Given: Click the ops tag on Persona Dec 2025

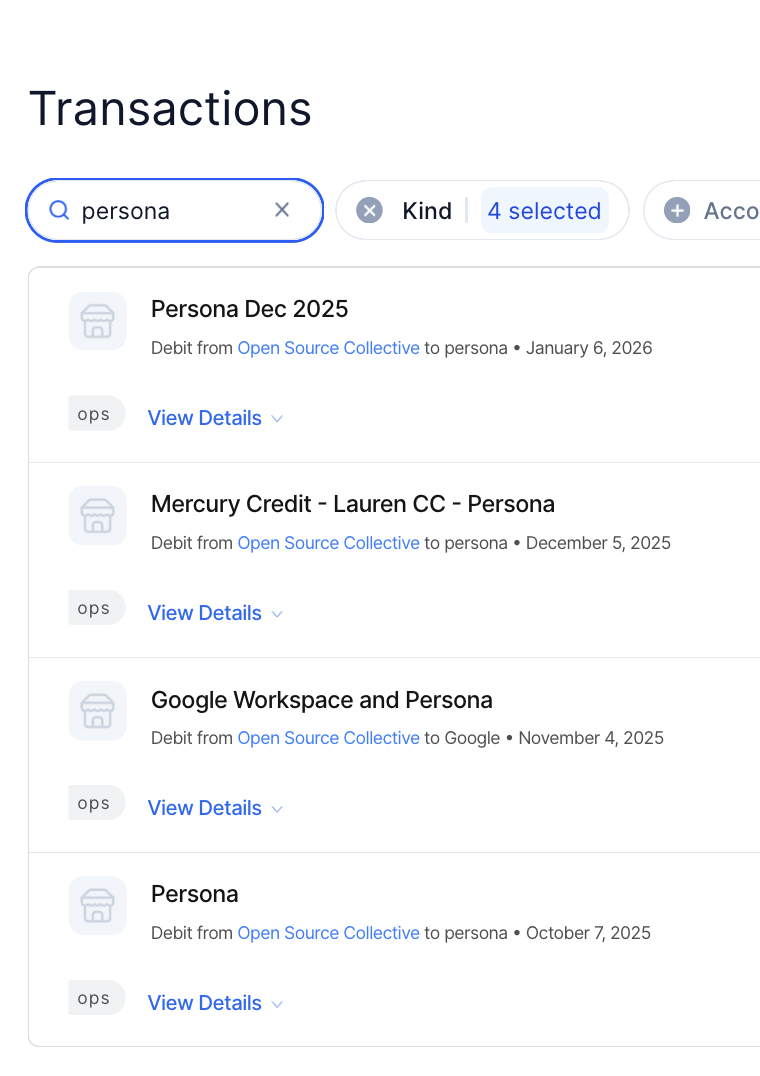Looking at the screenshot, I should click(95, 414).
